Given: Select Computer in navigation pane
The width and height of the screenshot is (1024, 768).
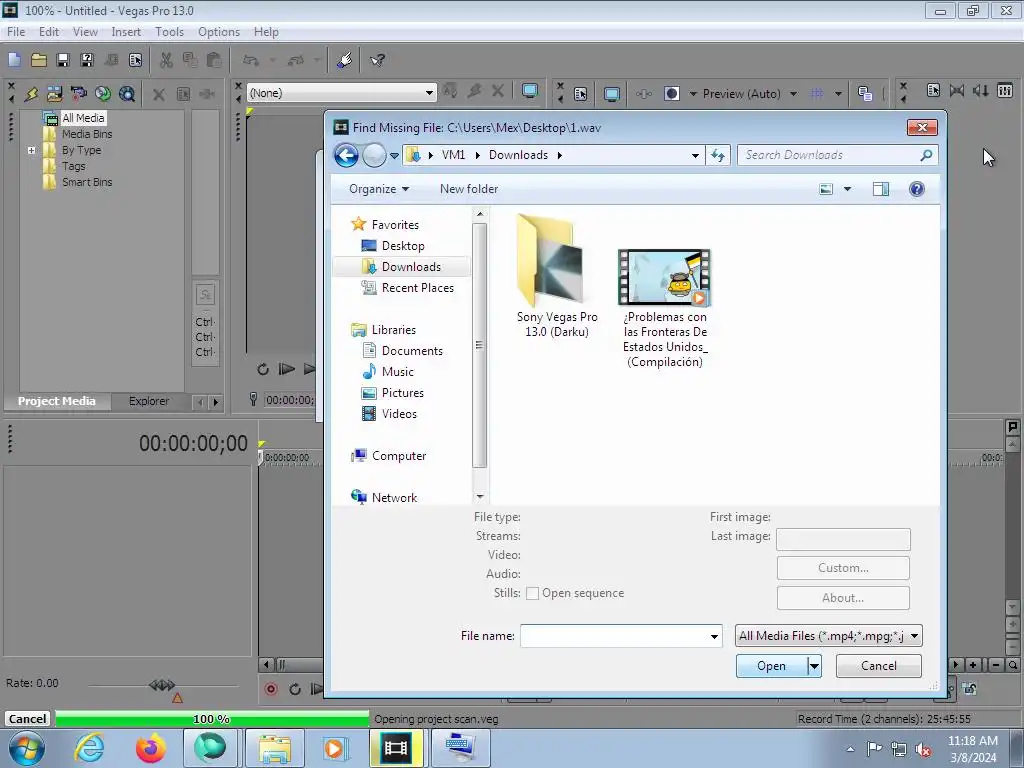Looking at the screenshot, I should [x=399, y=456].
